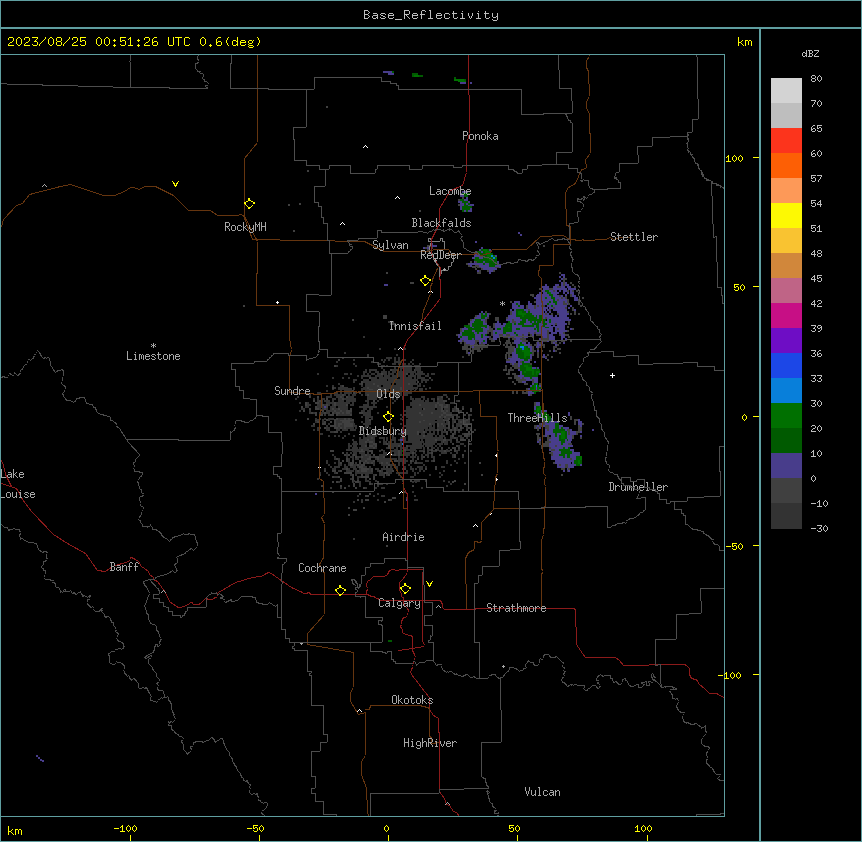The width and height of the screenshot is (862, 842).
Task: Click the yellow V marker northwest of RockyMH
Action: (175, 184)
